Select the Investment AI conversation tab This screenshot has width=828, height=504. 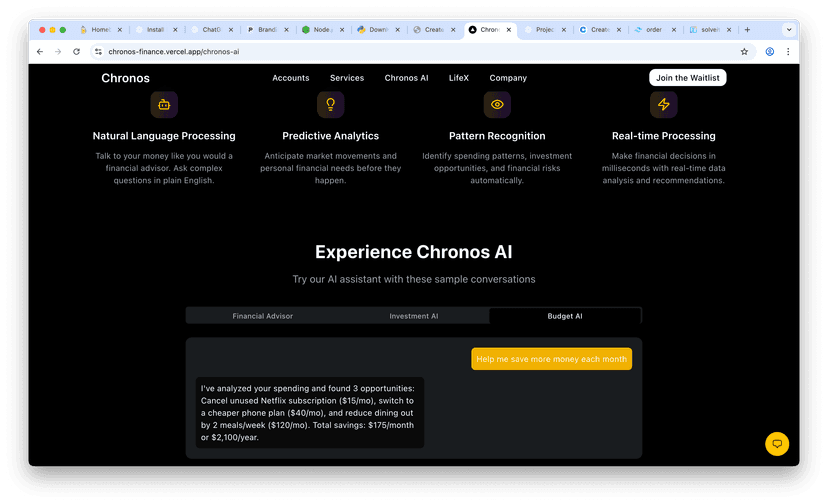tap(413, 316)
